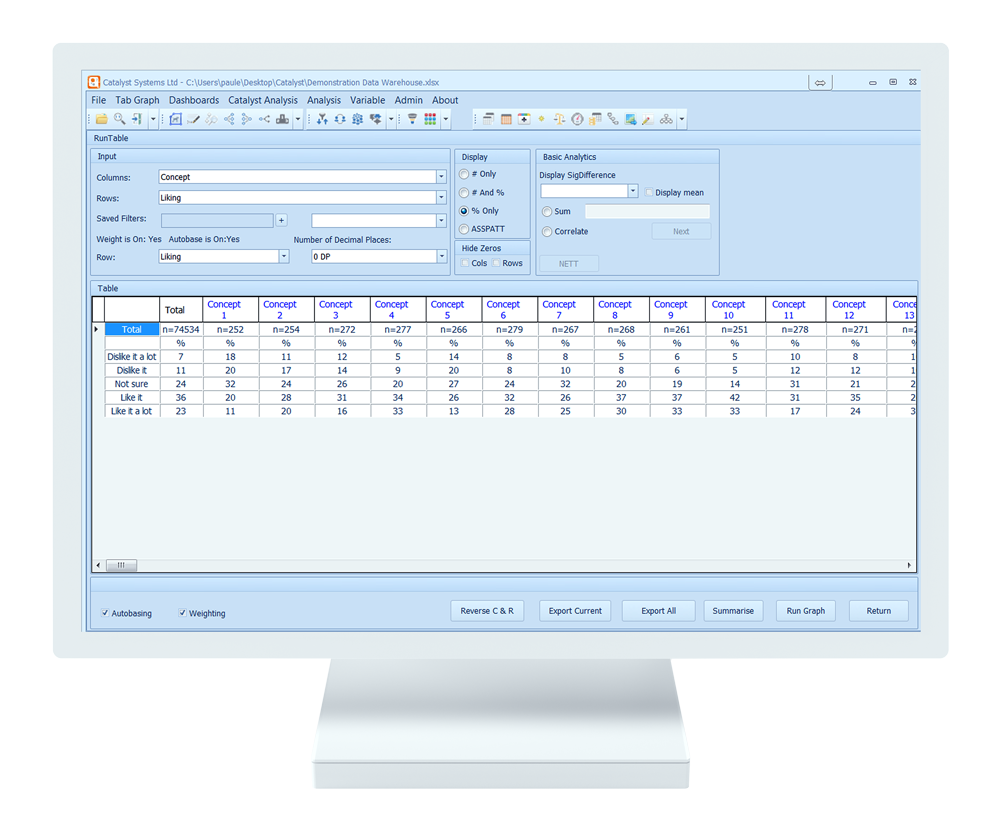1000x819 pixels.
Task: Click the stacked tables icon
Action: [489, 119]
